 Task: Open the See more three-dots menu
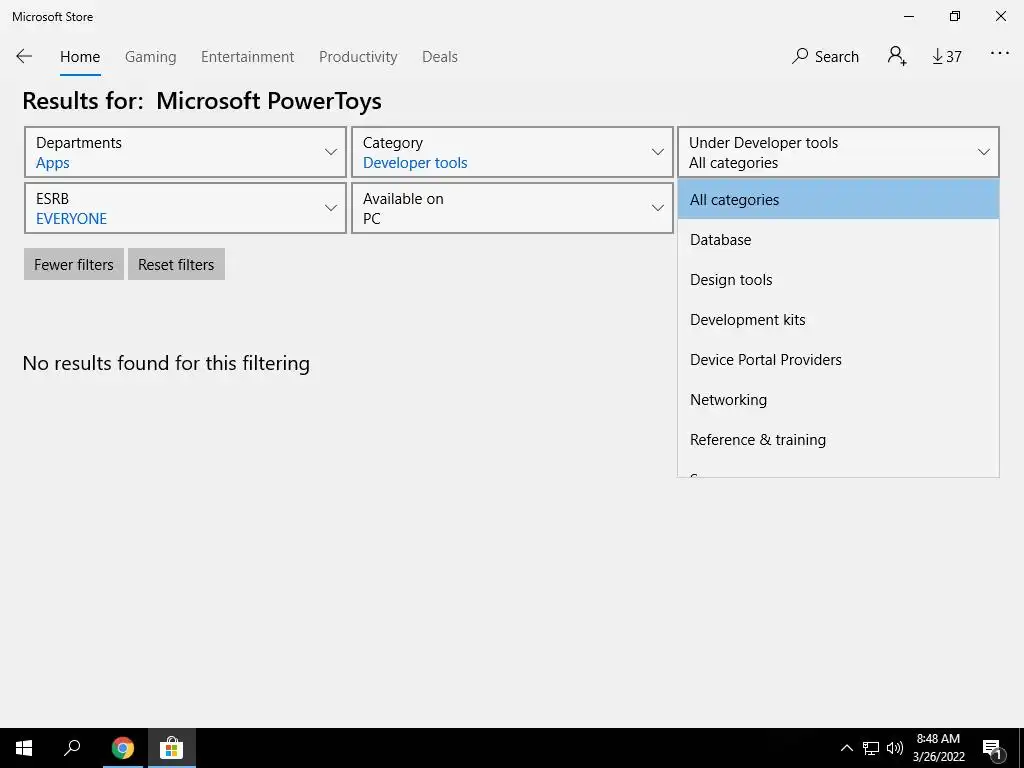pos(999,54)
